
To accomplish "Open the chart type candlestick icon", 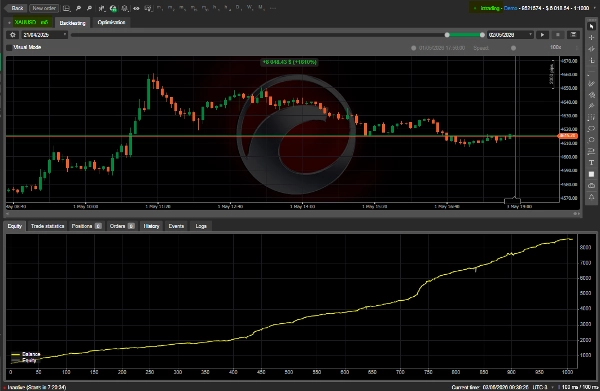I will [x=101, y=8].
